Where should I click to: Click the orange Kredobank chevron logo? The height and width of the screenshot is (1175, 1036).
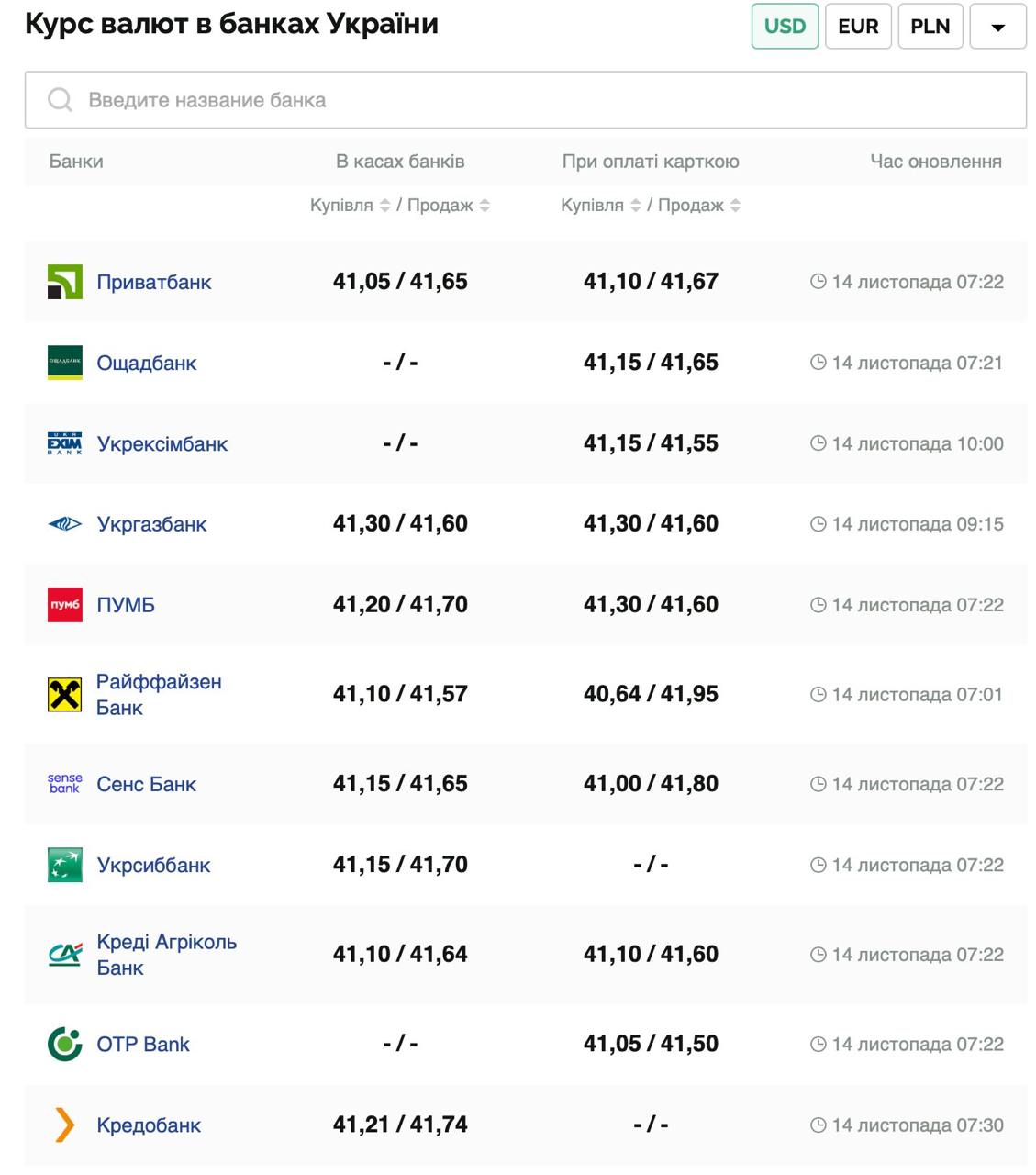pos(64,1125)
